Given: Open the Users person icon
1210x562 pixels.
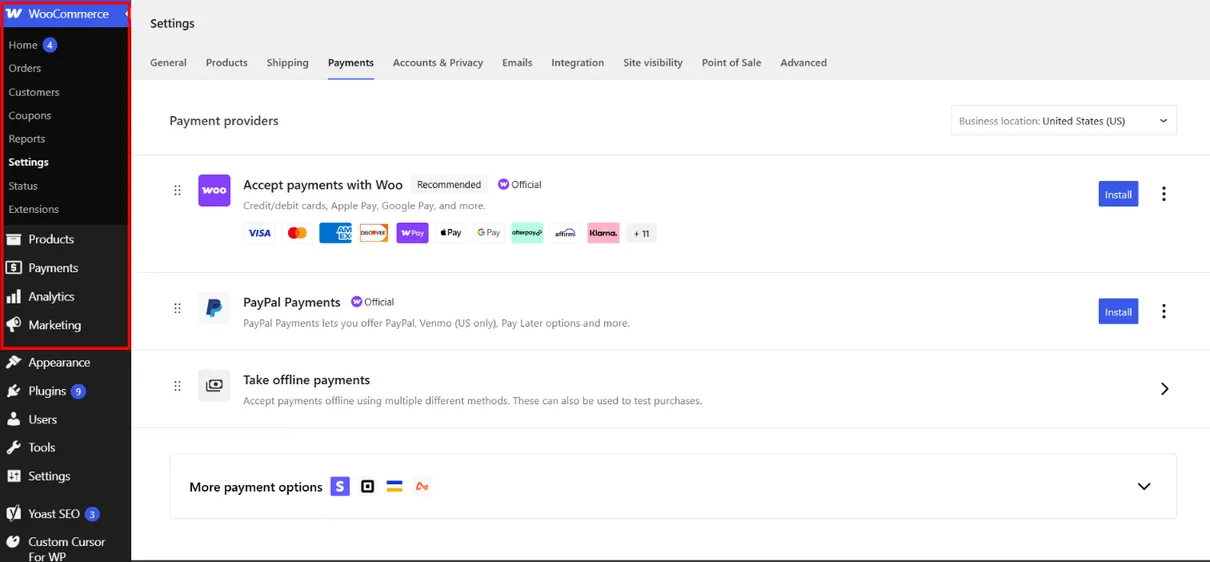Looking at the screenshot, I should [x=14, y=419].
